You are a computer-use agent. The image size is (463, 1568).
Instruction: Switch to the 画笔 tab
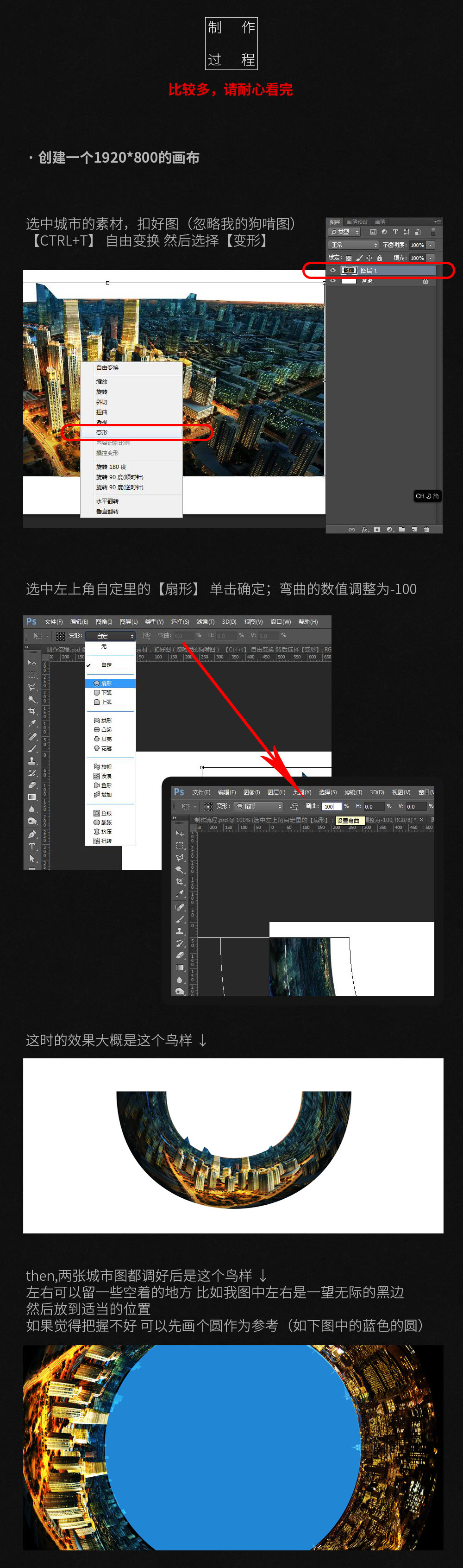(x=380, y=222)
